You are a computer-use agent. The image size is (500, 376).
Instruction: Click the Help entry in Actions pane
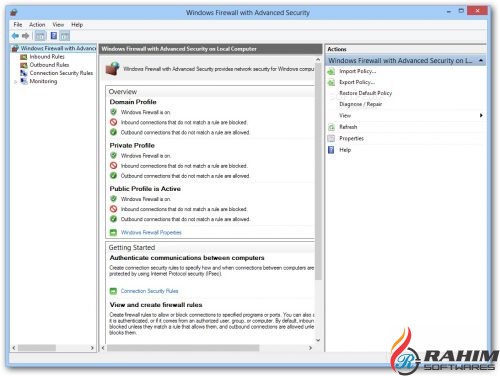point(345,150)
